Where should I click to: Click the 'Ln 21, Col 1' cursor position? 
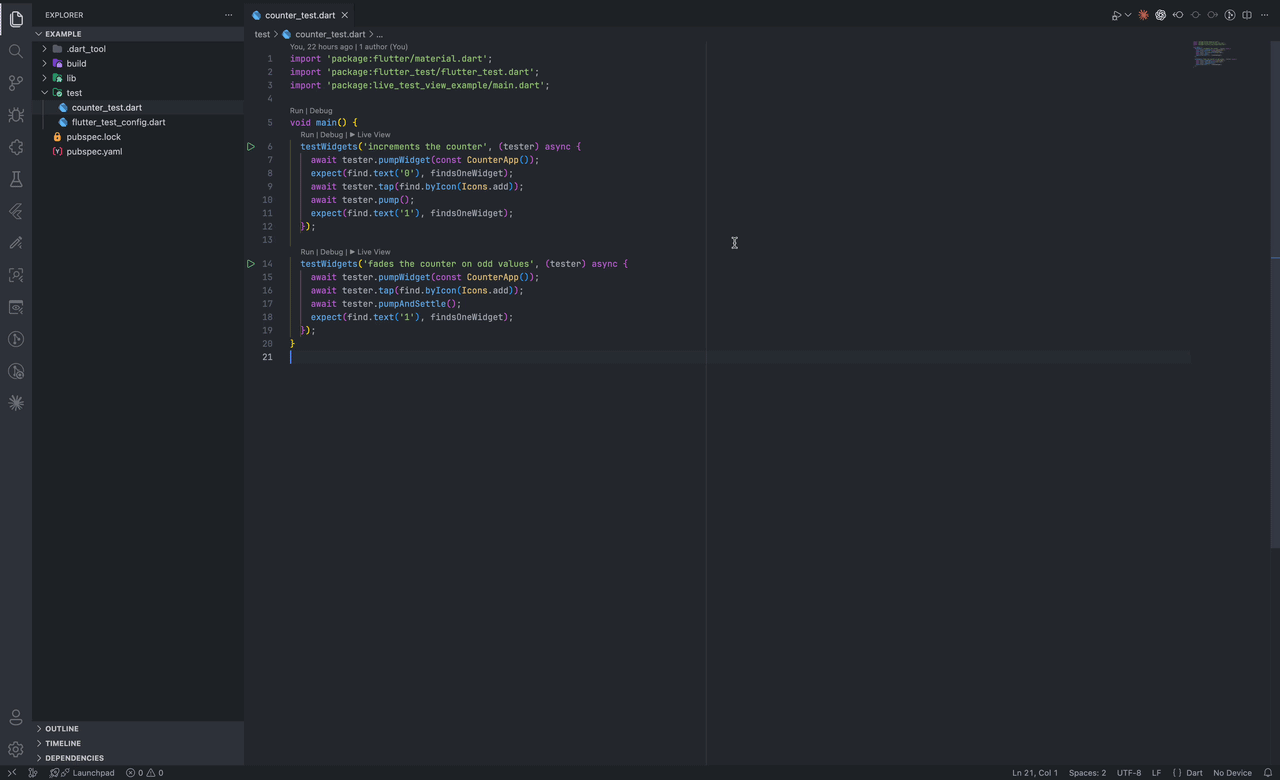coord(1035,773)
